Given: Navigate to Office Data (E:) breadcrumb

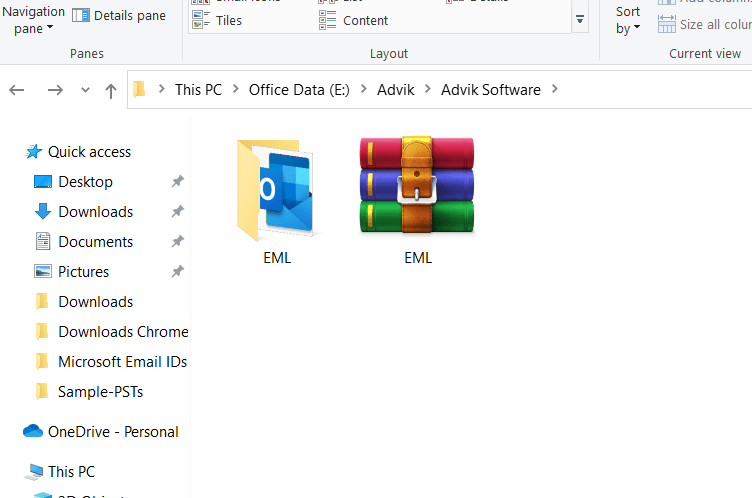Looking at the screenshot, I should pos(299,90).
